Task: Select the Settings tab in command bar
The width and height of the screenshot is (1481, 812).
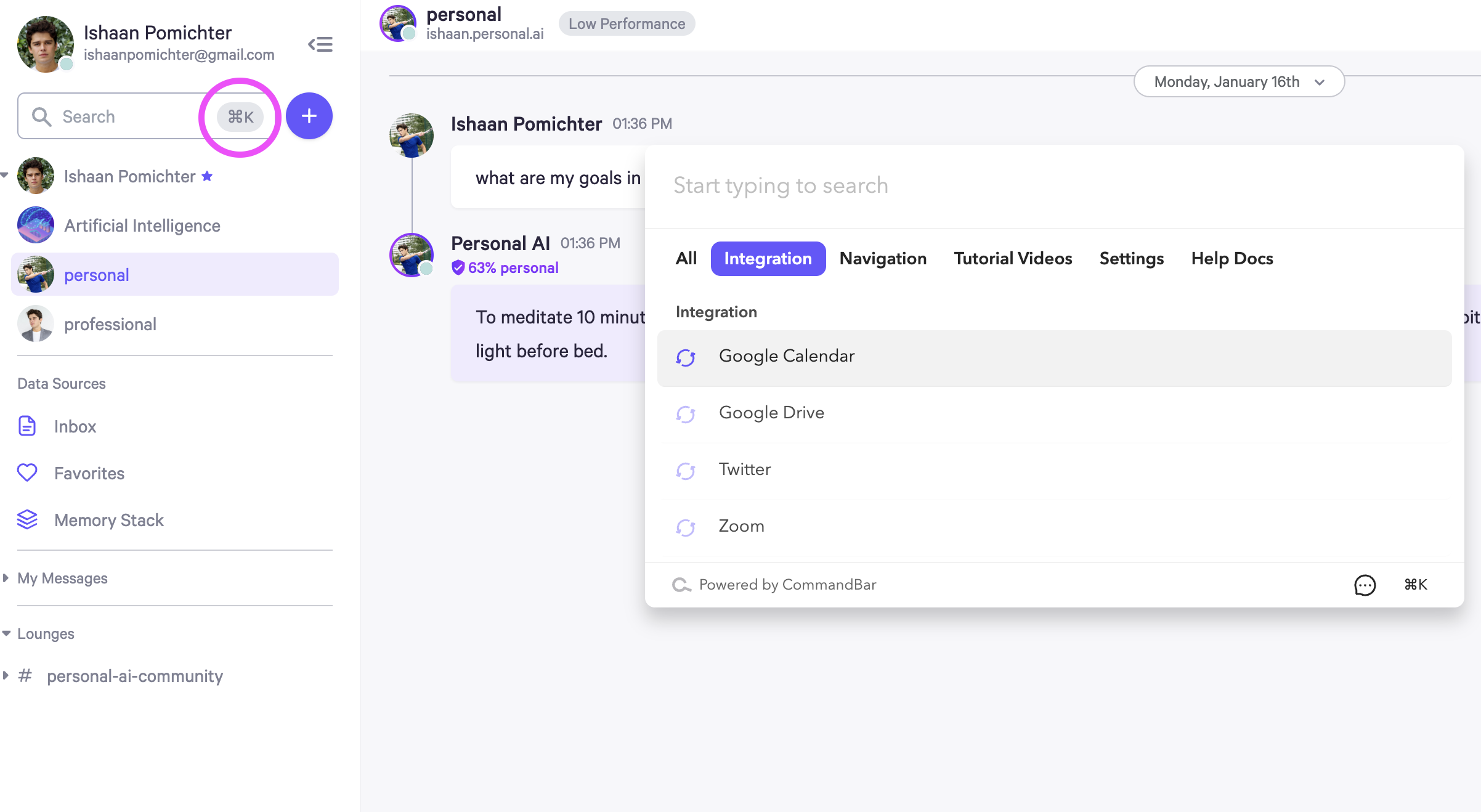Action: click(x=1131, y=259)
